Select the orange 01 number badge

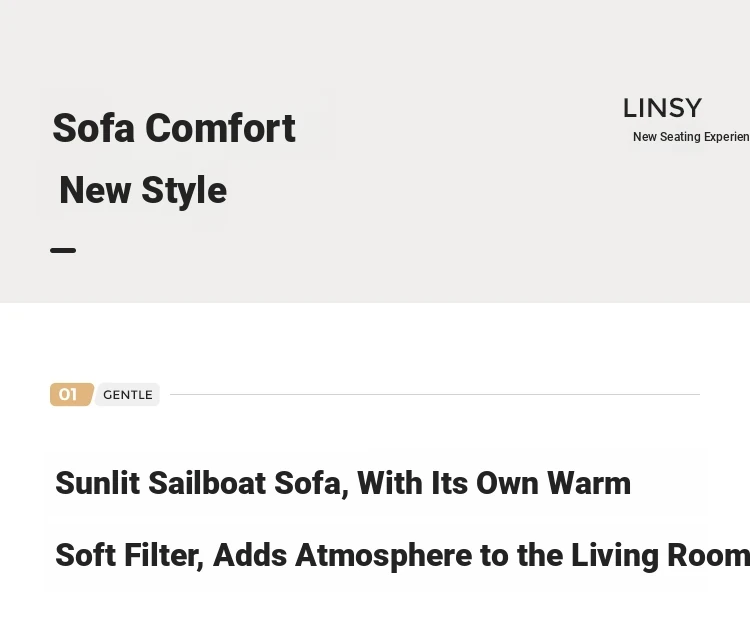72,395
